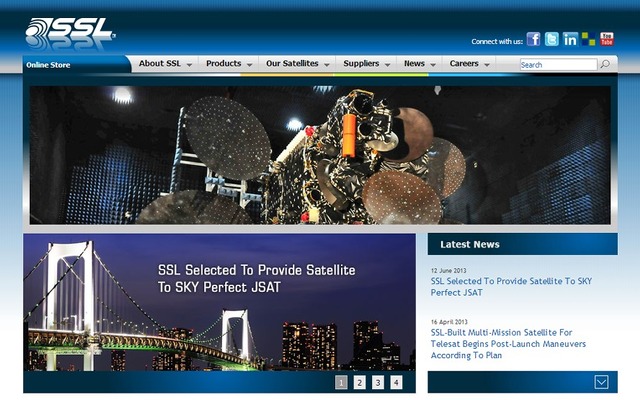Open the SSL Twitter icon
The height and width of the screenshot is (400, 640).
coord(551,39)
